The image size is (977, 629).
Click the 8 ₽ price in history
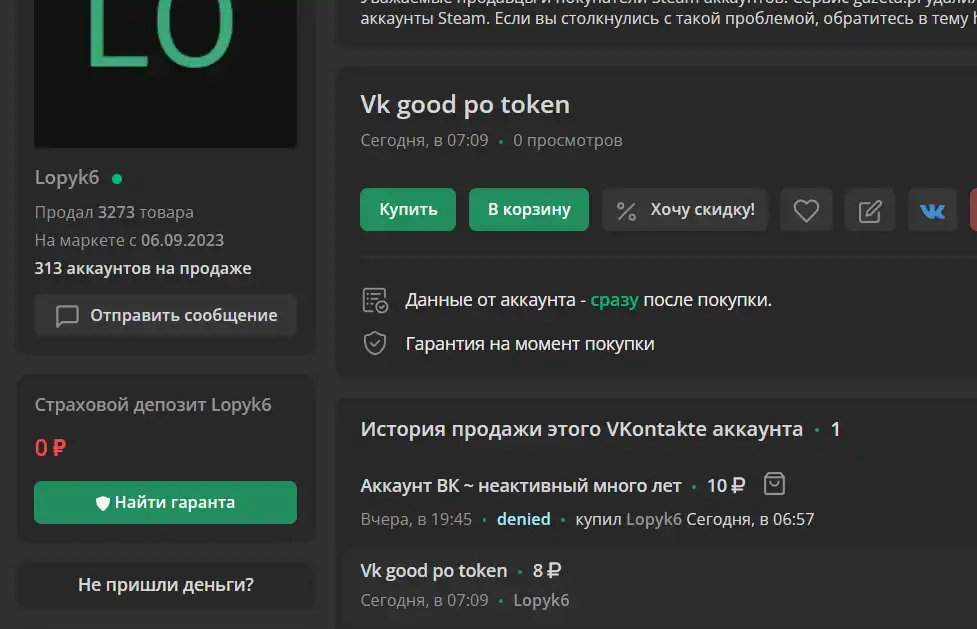tap(546, 571)
